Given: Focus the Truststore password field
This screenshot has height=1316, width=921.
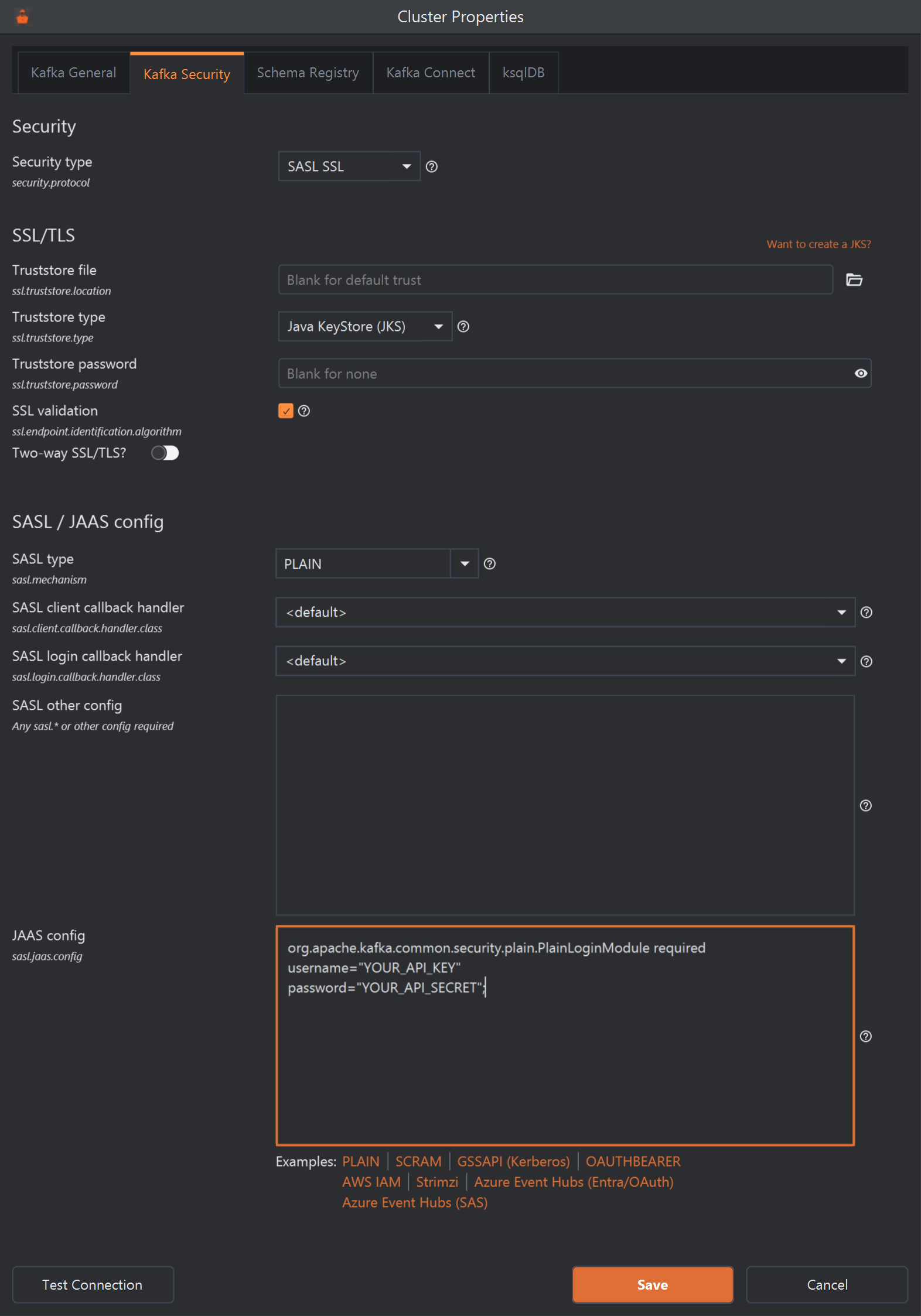Looking at the screenshot, I should [x=575, y=374].
